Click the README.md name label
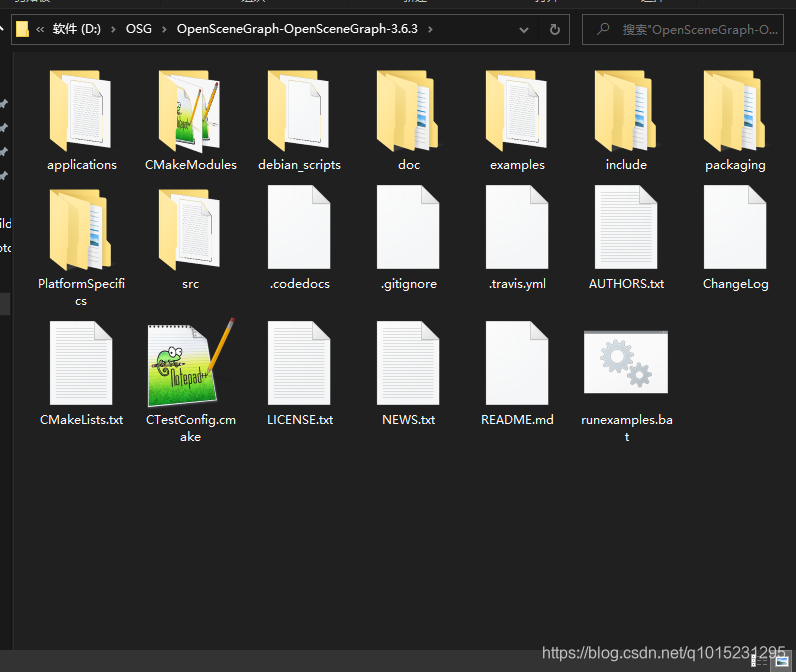This screenshot has width=796, height=672. 517,420
